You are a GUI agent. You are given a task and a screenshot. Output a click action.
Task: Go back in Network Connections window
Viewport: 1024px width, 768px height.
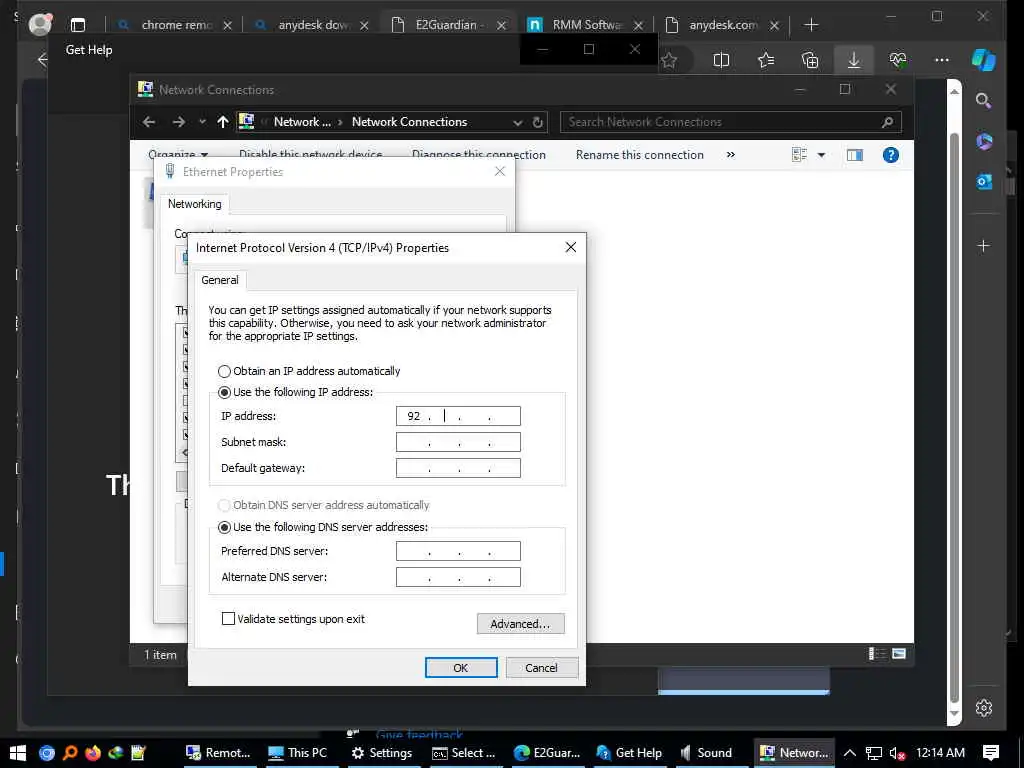(x=149, y=122)
